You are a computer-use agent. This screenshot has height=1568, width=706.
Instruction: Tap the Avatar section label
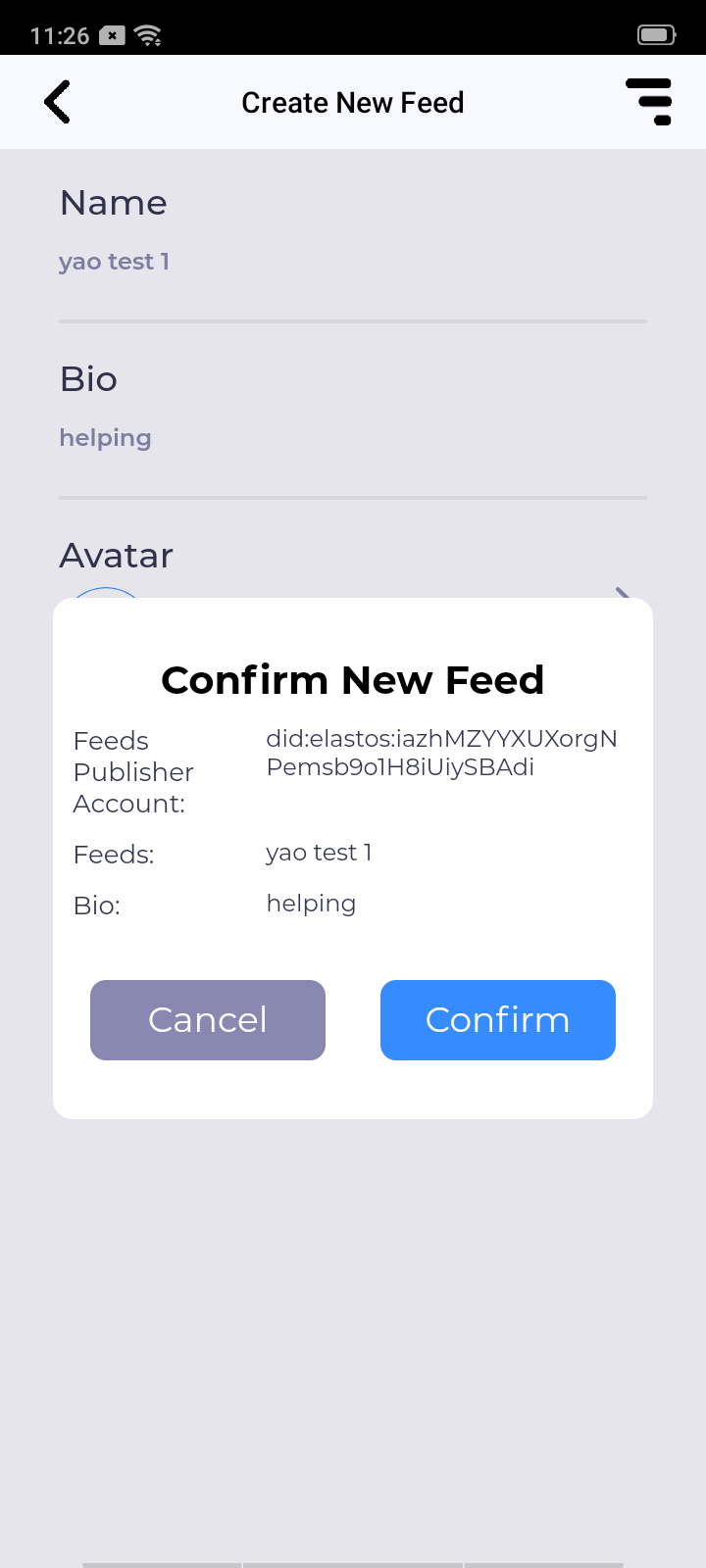click(117, 556)
